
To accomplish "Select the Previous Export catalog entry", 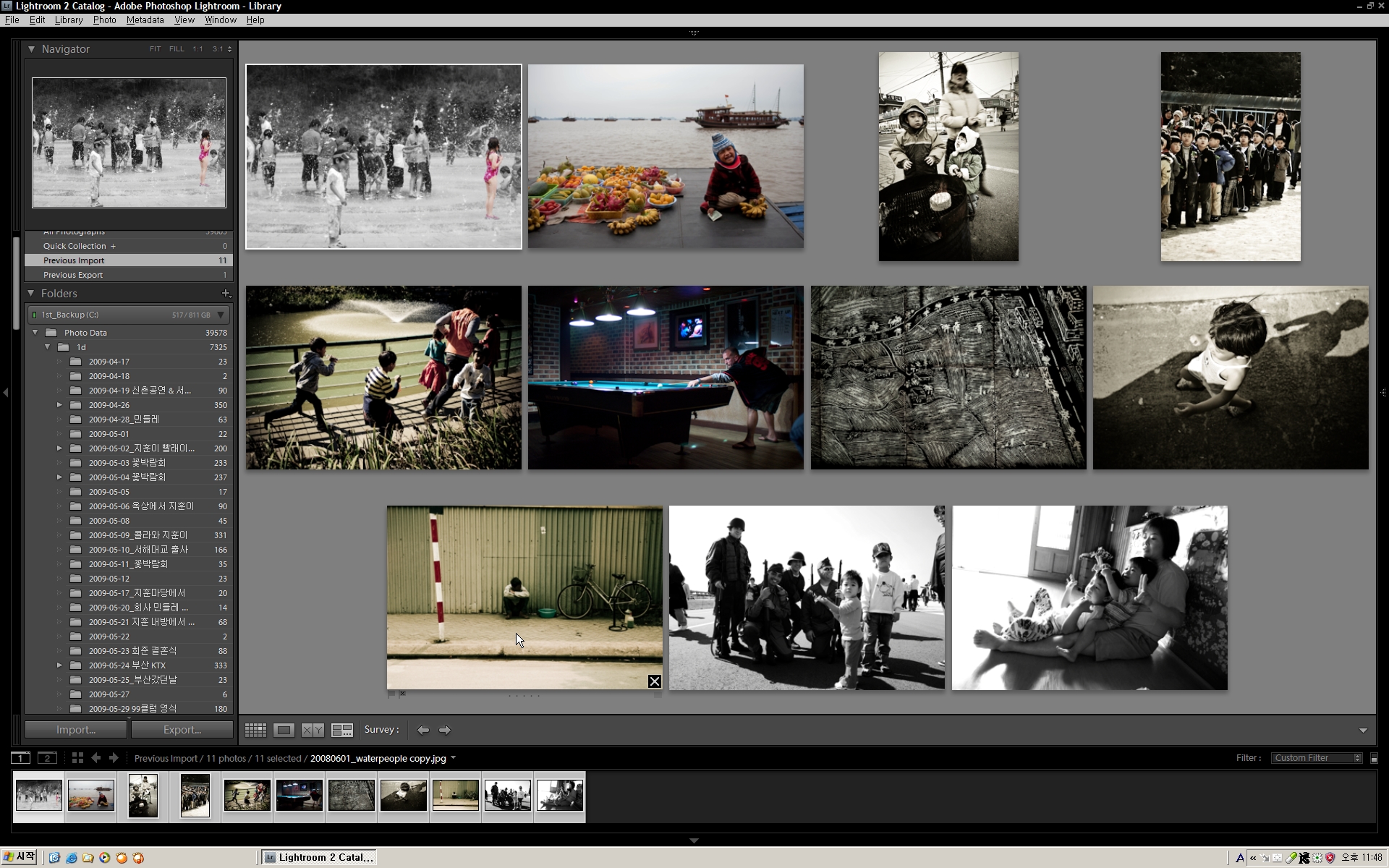I will pyautogui.click(x=129, y=275).
